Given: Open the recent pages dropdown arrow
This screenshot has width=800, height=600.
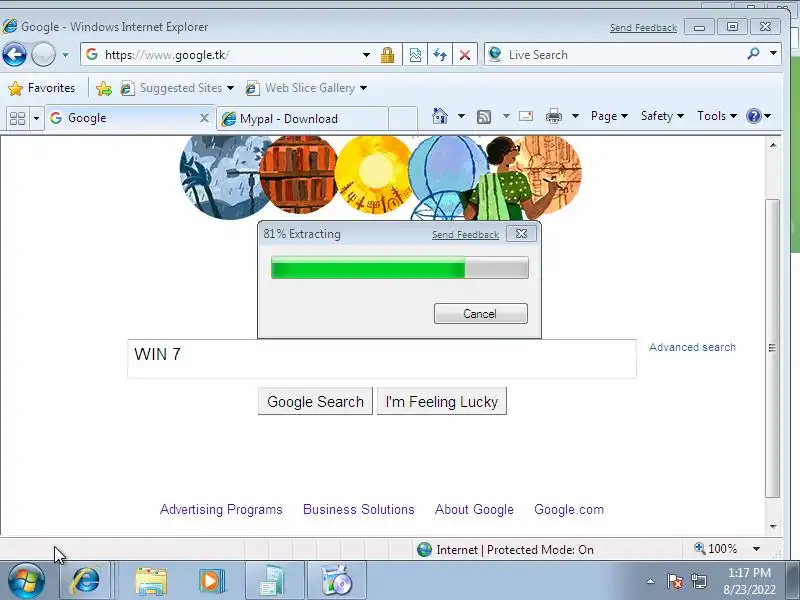Looking at the screenshot, I should 65,55.
